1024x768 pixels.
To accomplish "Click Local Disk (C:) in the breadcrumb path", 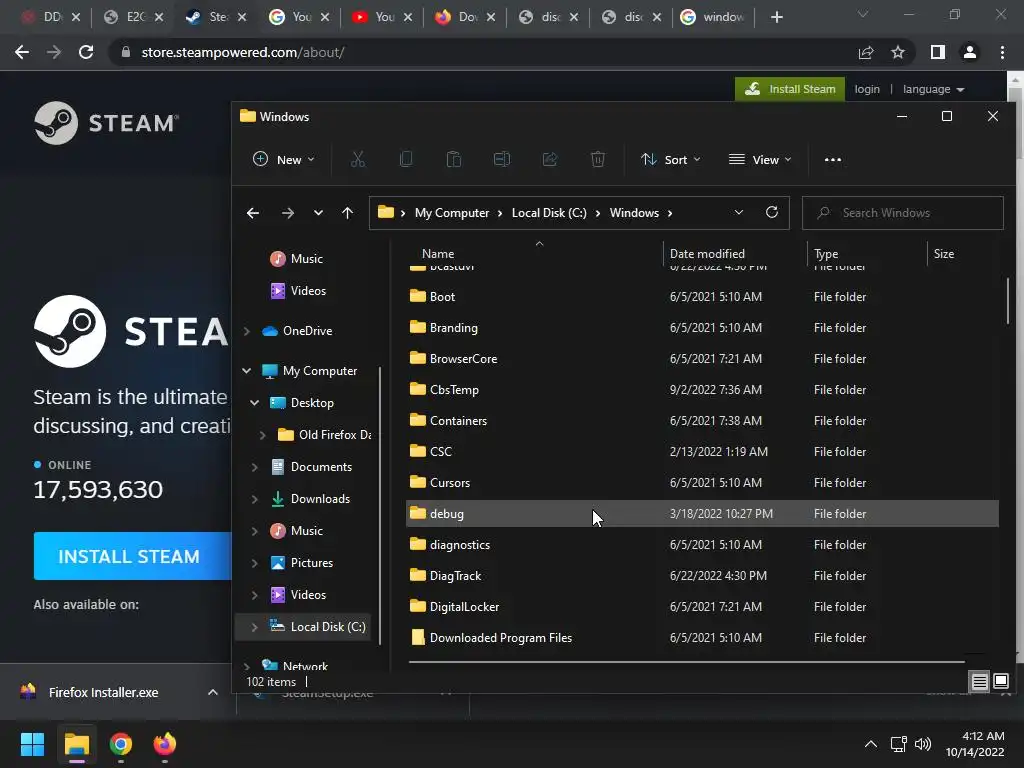I will 549,213.
